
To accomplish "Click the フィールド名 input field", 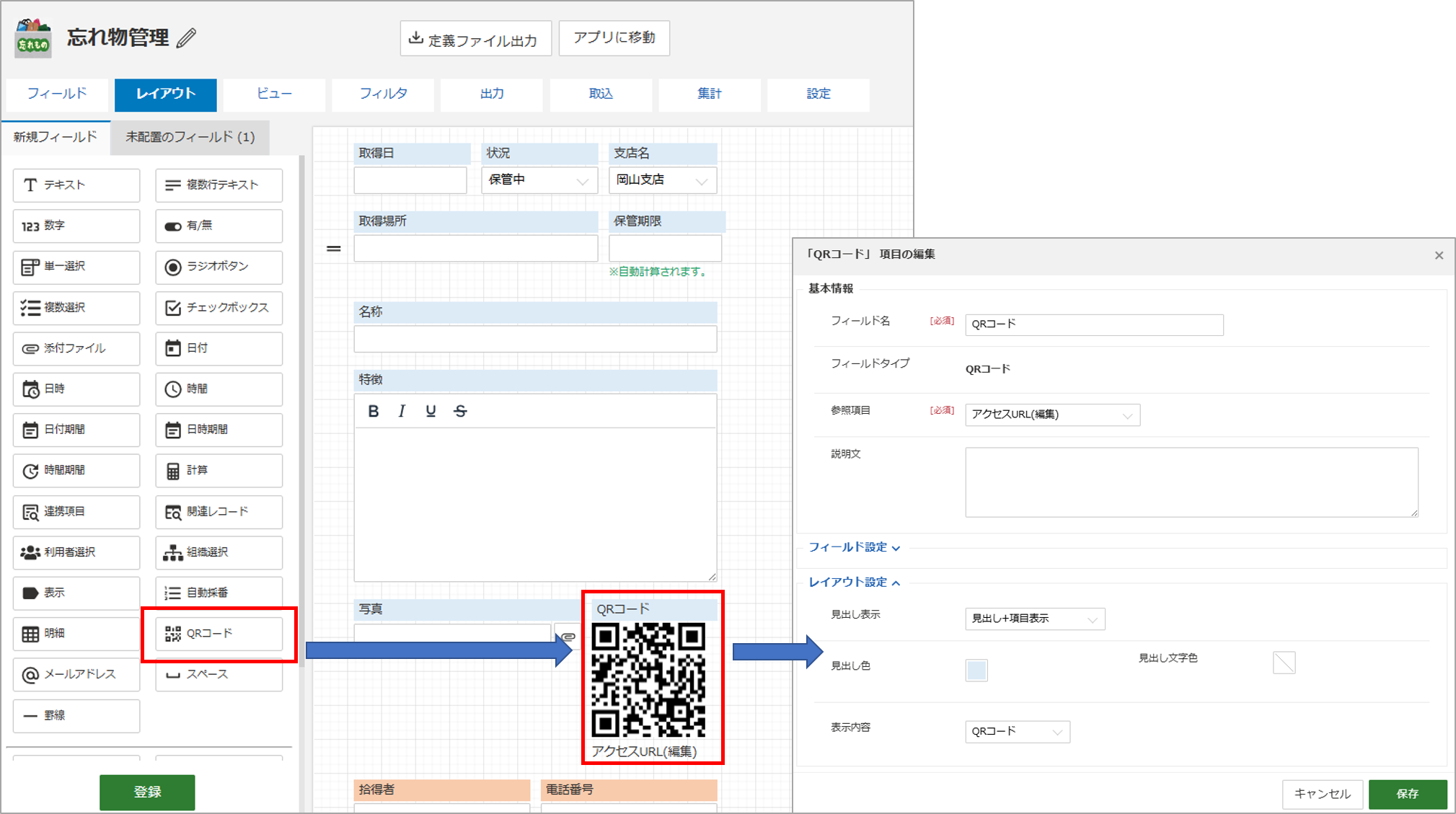I will click(1094, 324).
